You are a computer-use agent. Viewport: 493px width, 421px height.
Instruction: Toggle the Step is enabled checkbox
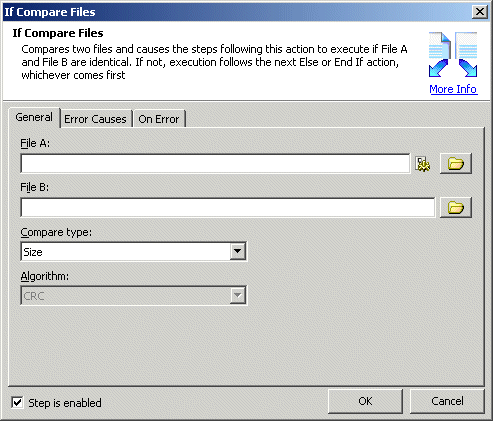[17, 402]
